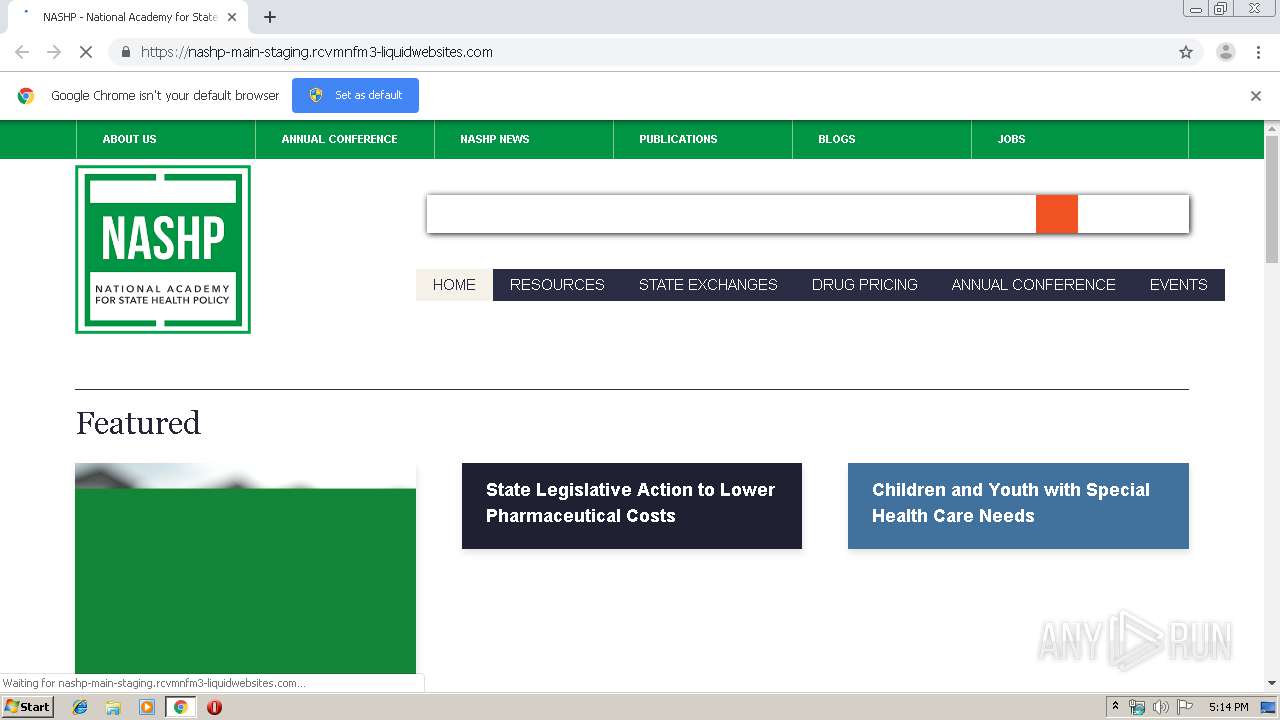Click the scrollbar up arrow
Screen dimensions: 1280x720
pos(1272,128)
